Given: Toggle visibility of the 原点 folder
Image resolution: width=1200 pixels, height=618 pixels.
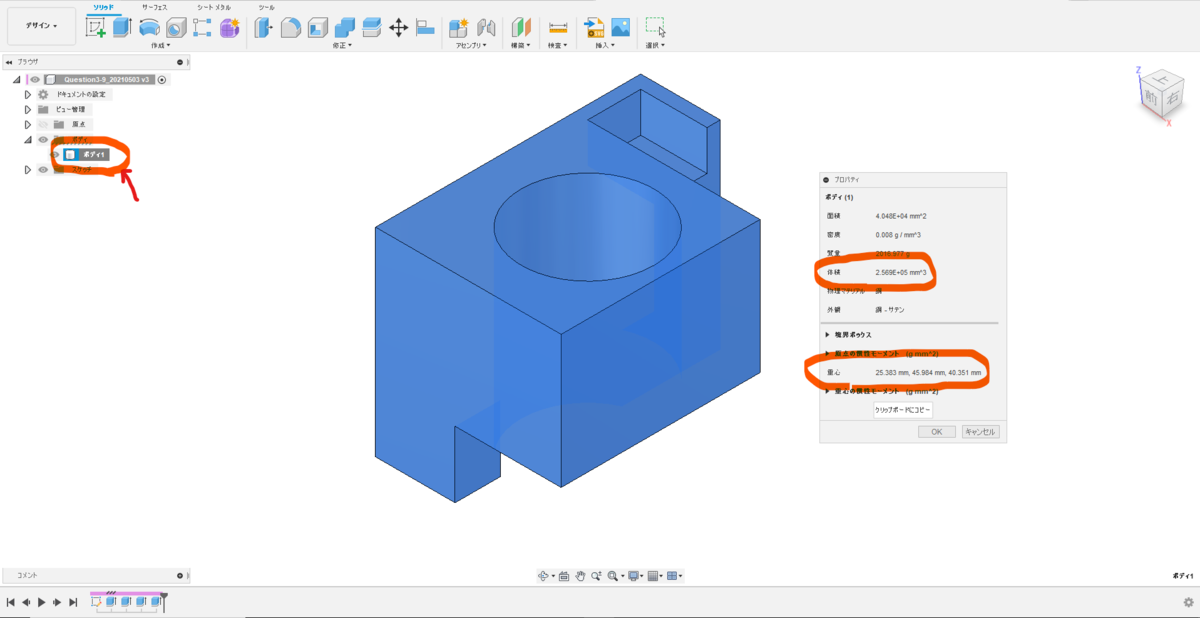Looking at the screenshot, I should 43,124.
